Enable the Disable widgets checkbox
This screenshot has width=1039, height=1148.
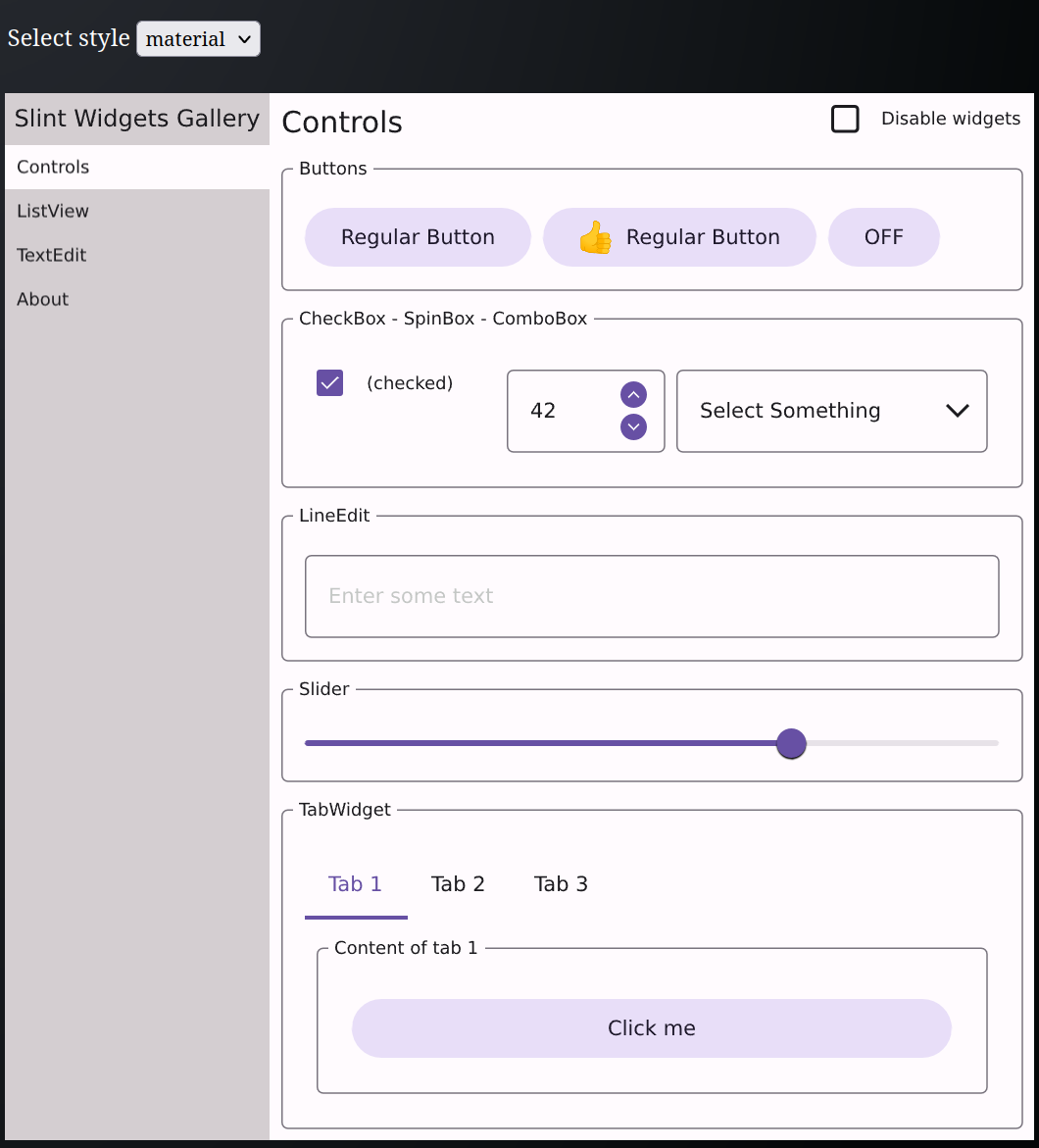click(845, 119)
